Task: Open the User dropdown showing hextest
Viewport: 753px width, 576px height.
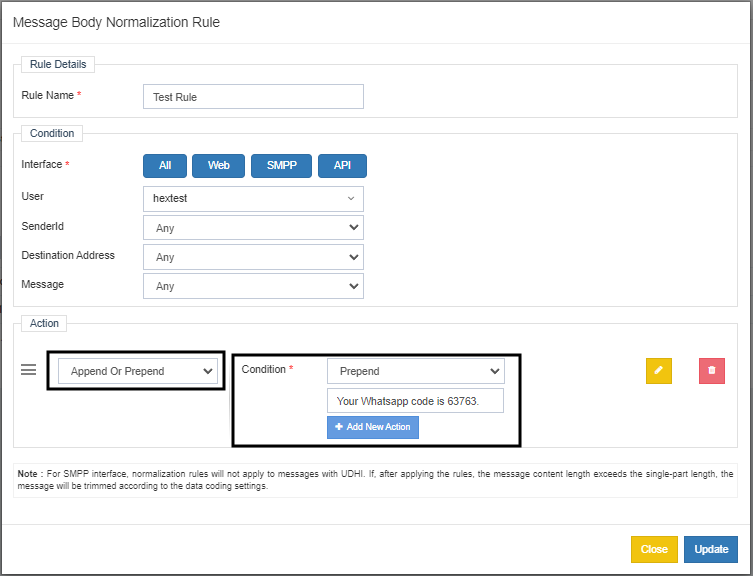Action: click(253, 198)
